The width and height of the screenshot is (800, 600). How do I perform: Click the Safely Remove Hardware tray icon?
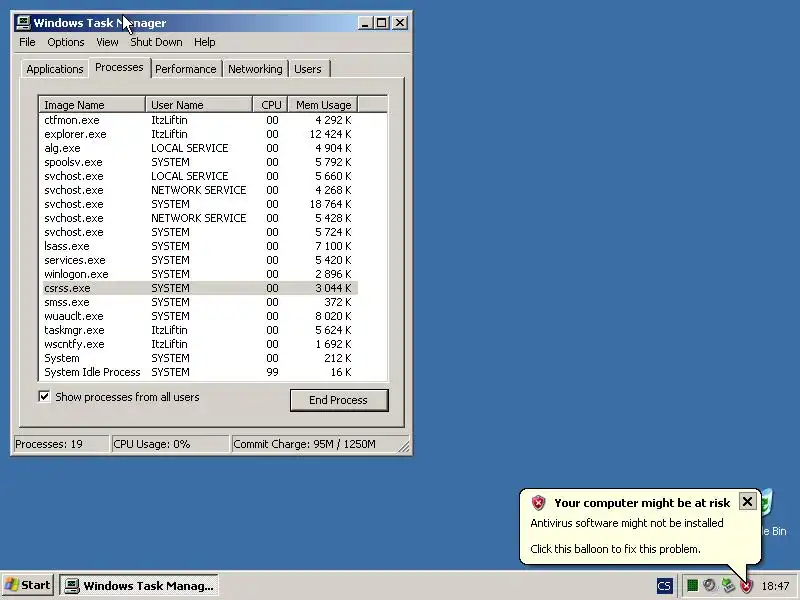click(728, 585)
